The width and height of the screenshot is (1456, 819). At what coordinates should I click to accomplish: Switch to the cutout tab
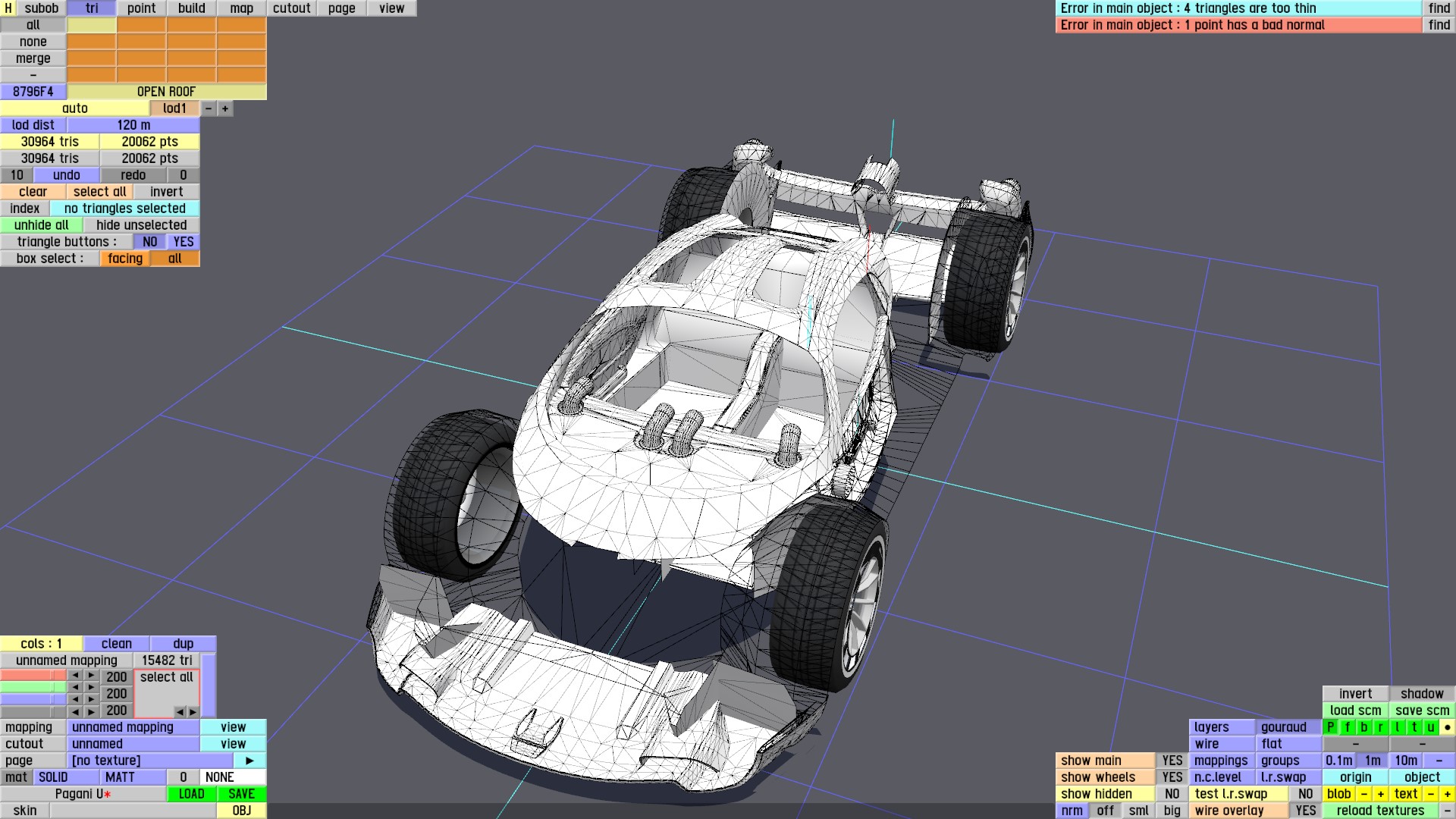[x=291, y=8]
